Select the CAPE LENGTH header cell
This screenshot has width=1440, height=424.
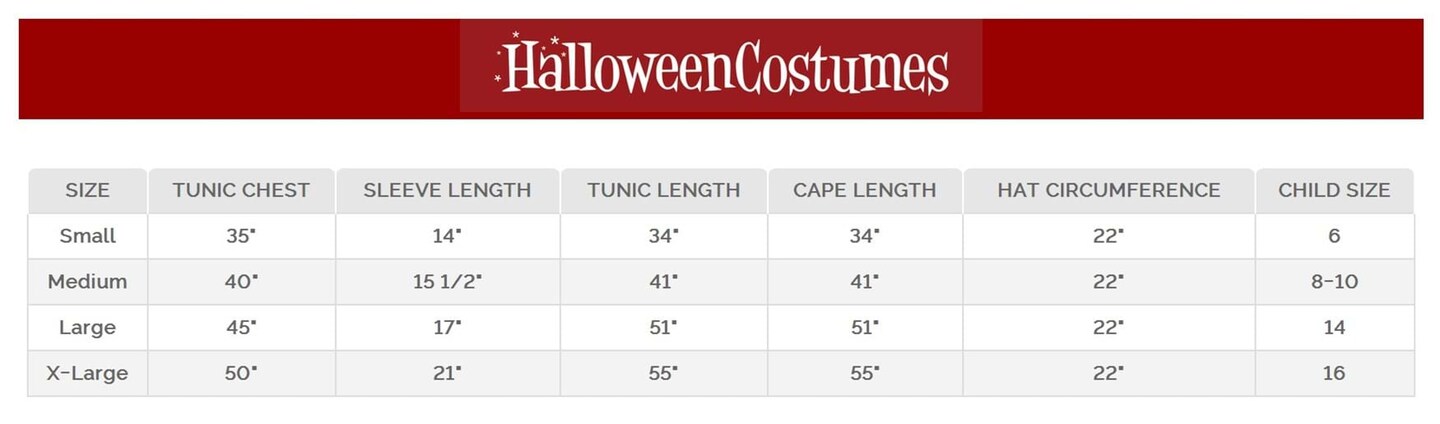point(864,190)
